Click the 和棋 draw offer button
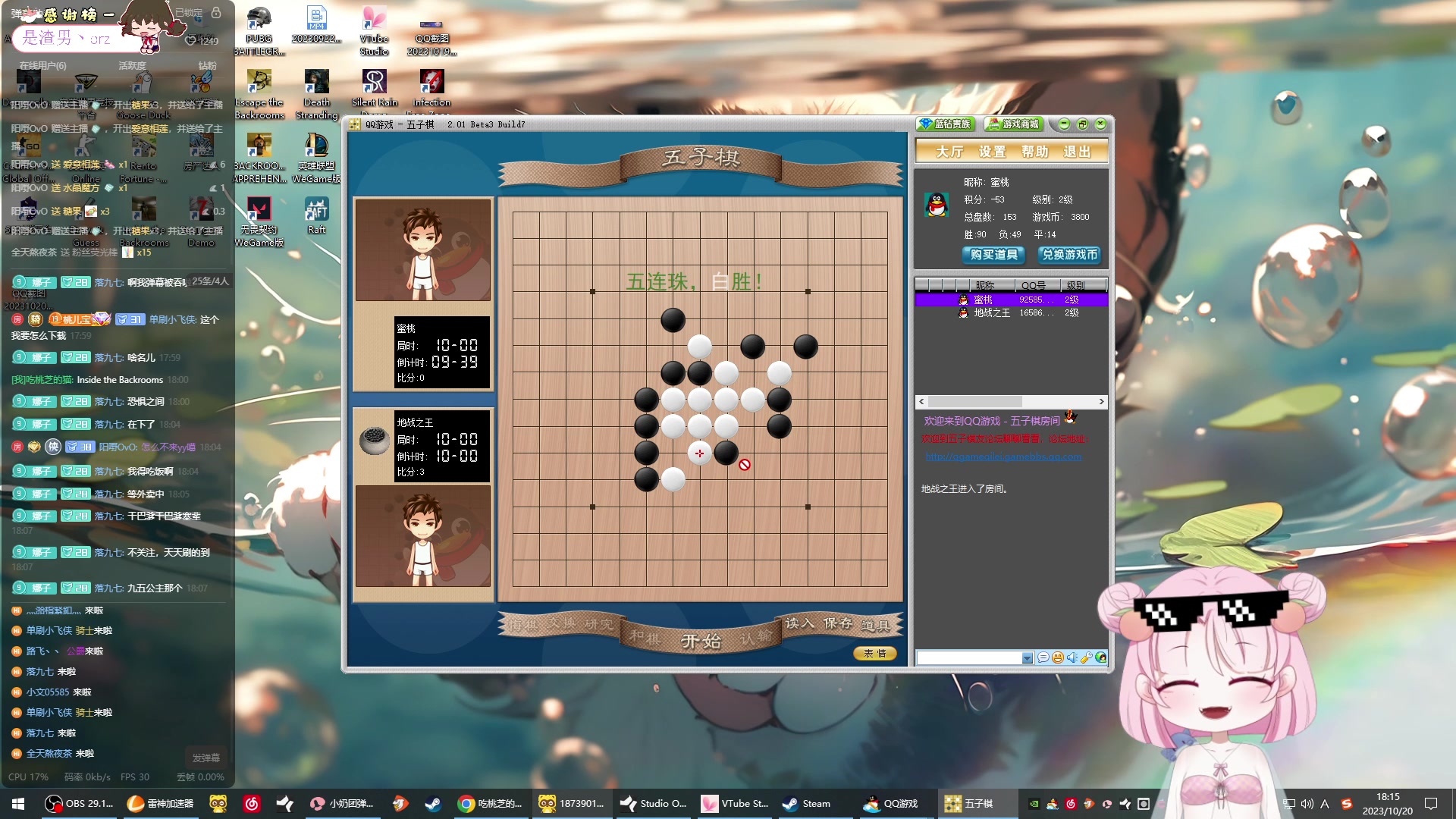The image size is (1456, 819). click(646, 637)
